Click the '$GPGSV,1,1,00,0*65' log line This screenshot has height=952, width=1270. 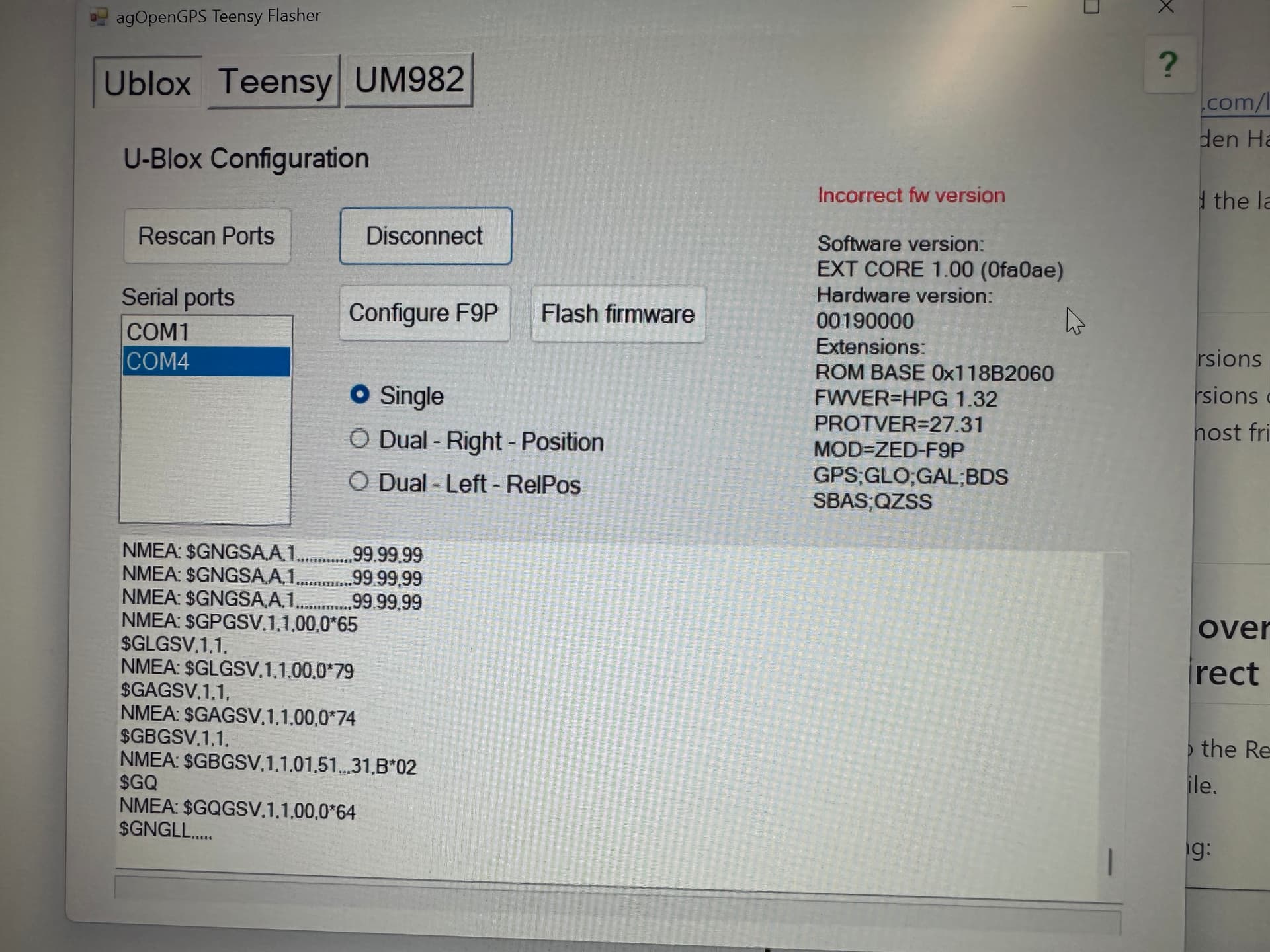click(239, 623)
